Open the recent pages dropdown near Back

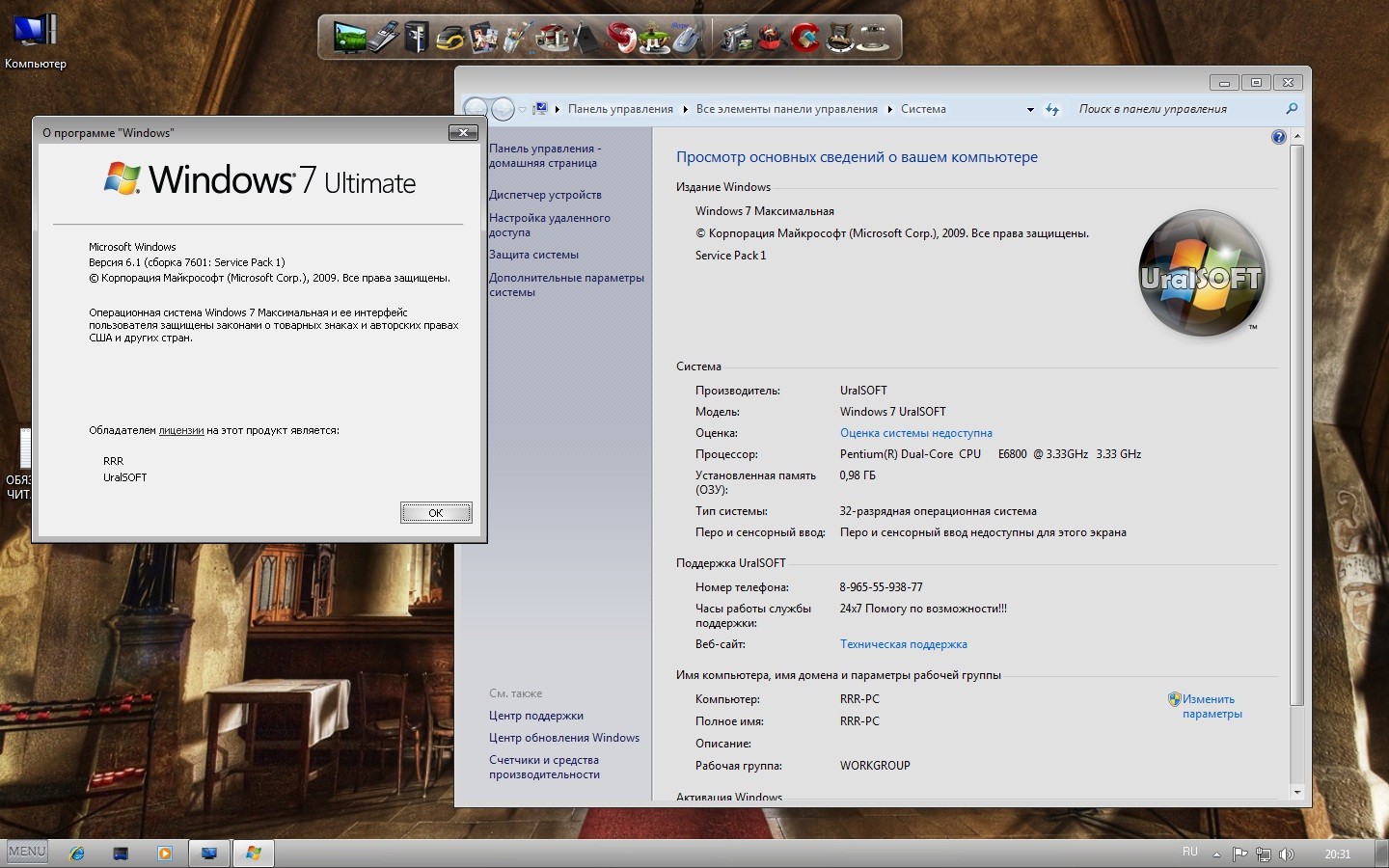tap(522, 109)
